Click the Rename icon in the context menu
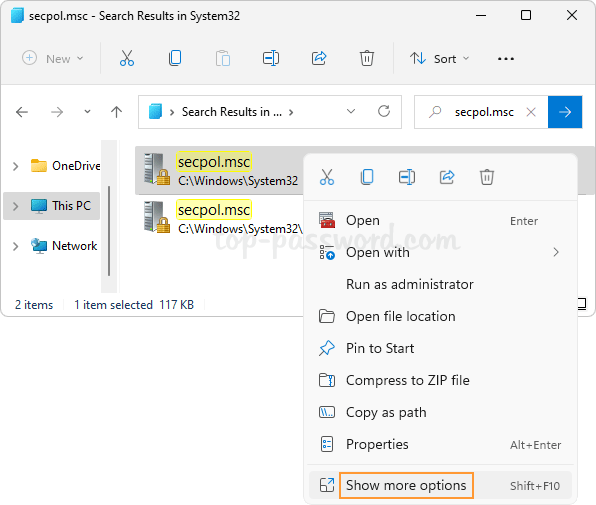Screen dimensions: 596x505 (x=407, y=177)
